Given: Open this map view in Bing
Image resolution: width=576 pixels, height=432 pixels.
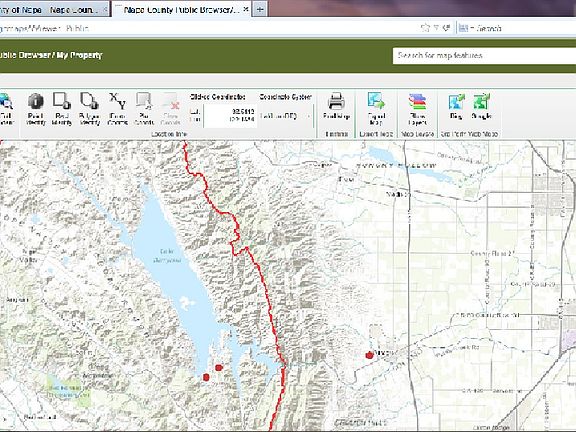Looking at the screenshot, I should click(456, 106).
